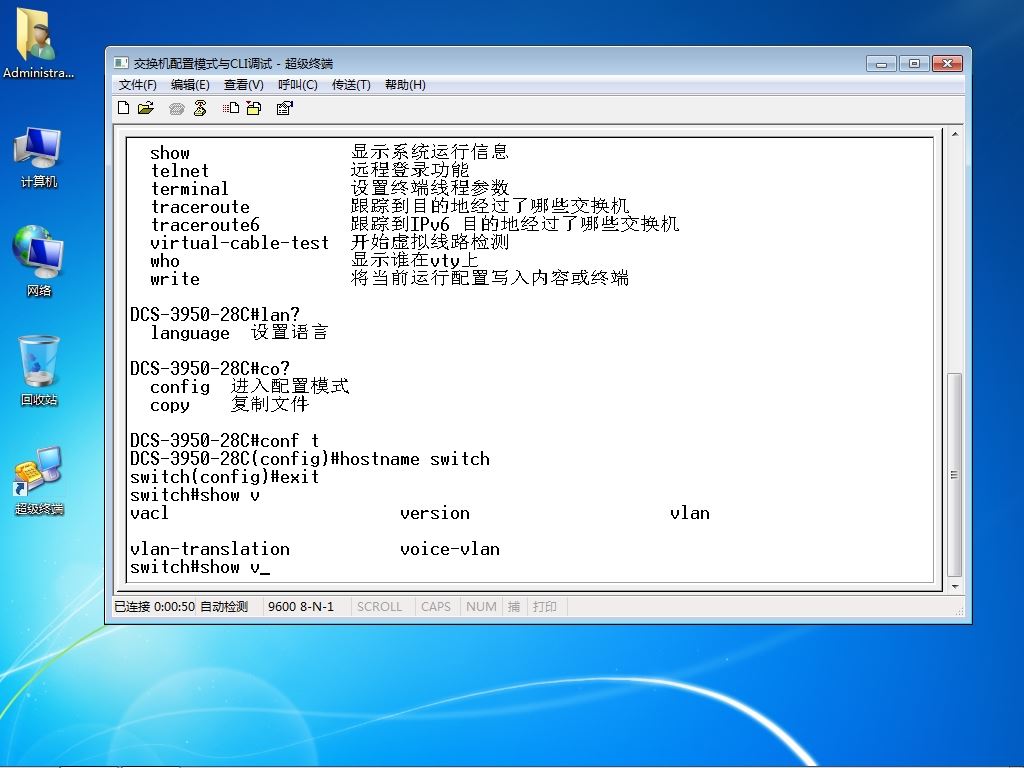Image resolution: width=1024 pixels, height=768 pixels.
Task: Open the 帮助(H) menu
Action: [405, 85]
